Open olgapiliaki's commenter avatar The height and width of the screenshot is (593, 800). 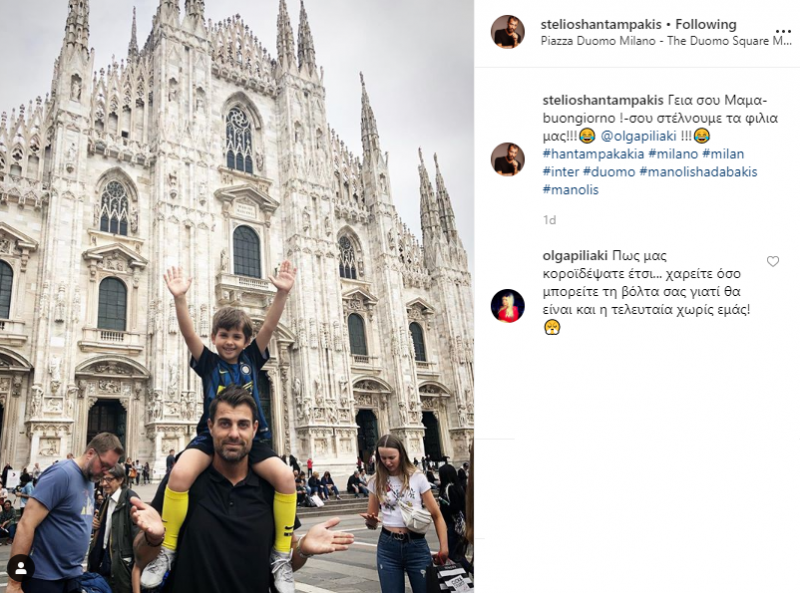pyautogui.click(x=508, y=306)
